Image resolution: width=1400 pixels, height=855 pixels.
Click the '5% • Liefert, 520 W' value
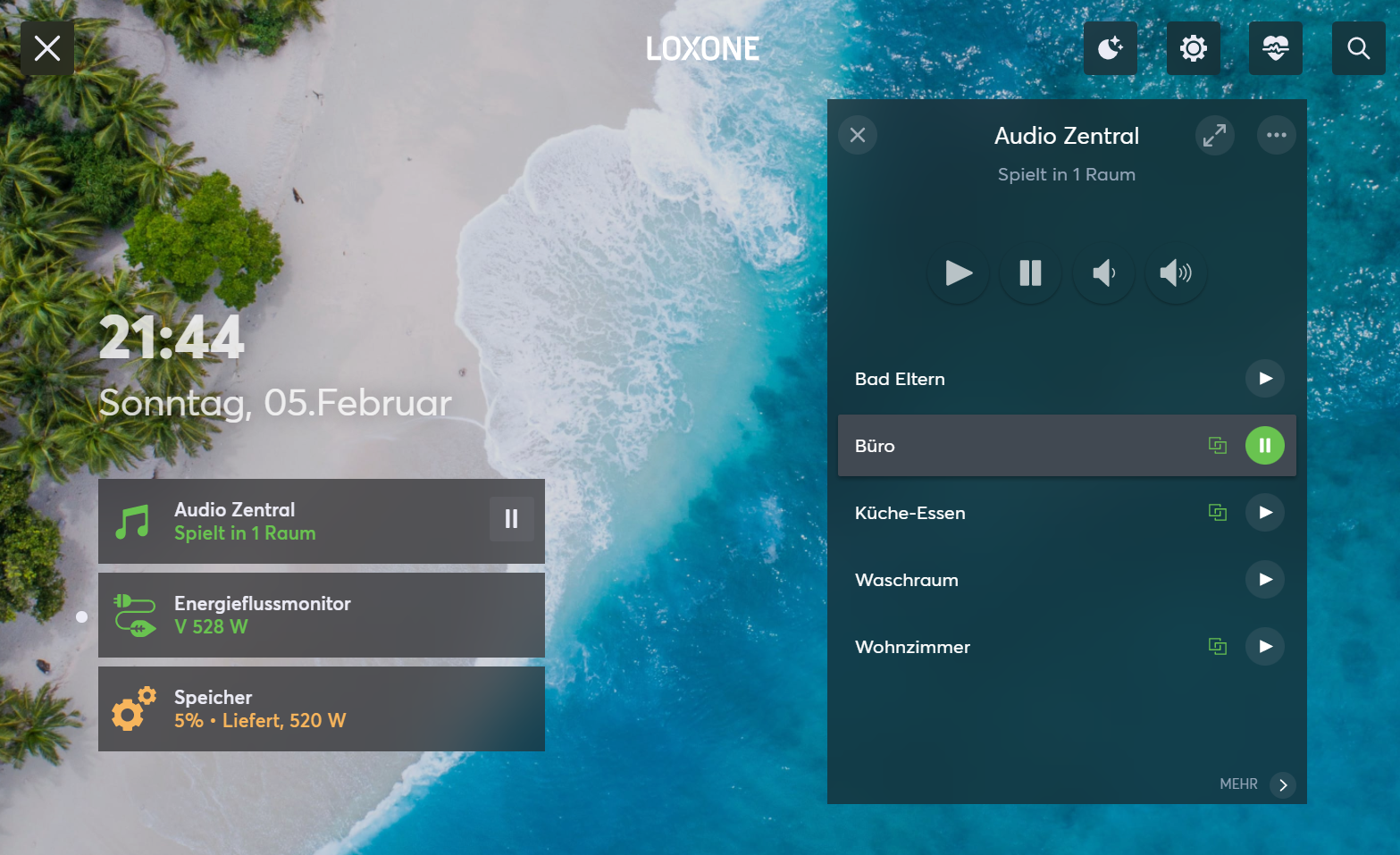coord(260,721)
